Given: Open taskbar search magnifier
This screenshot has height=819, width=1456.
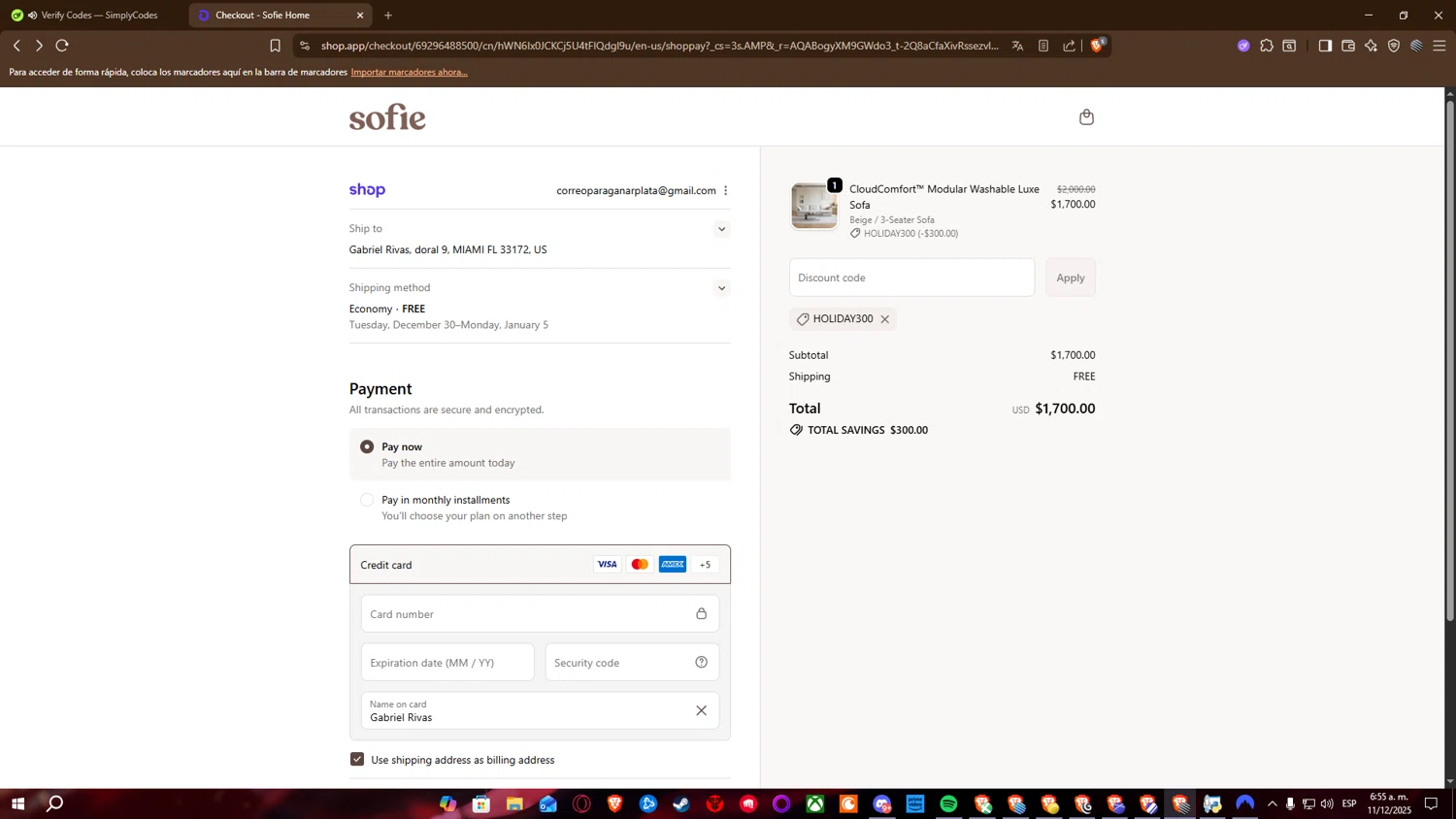Looking at the screenshot, I should point(55,803).
